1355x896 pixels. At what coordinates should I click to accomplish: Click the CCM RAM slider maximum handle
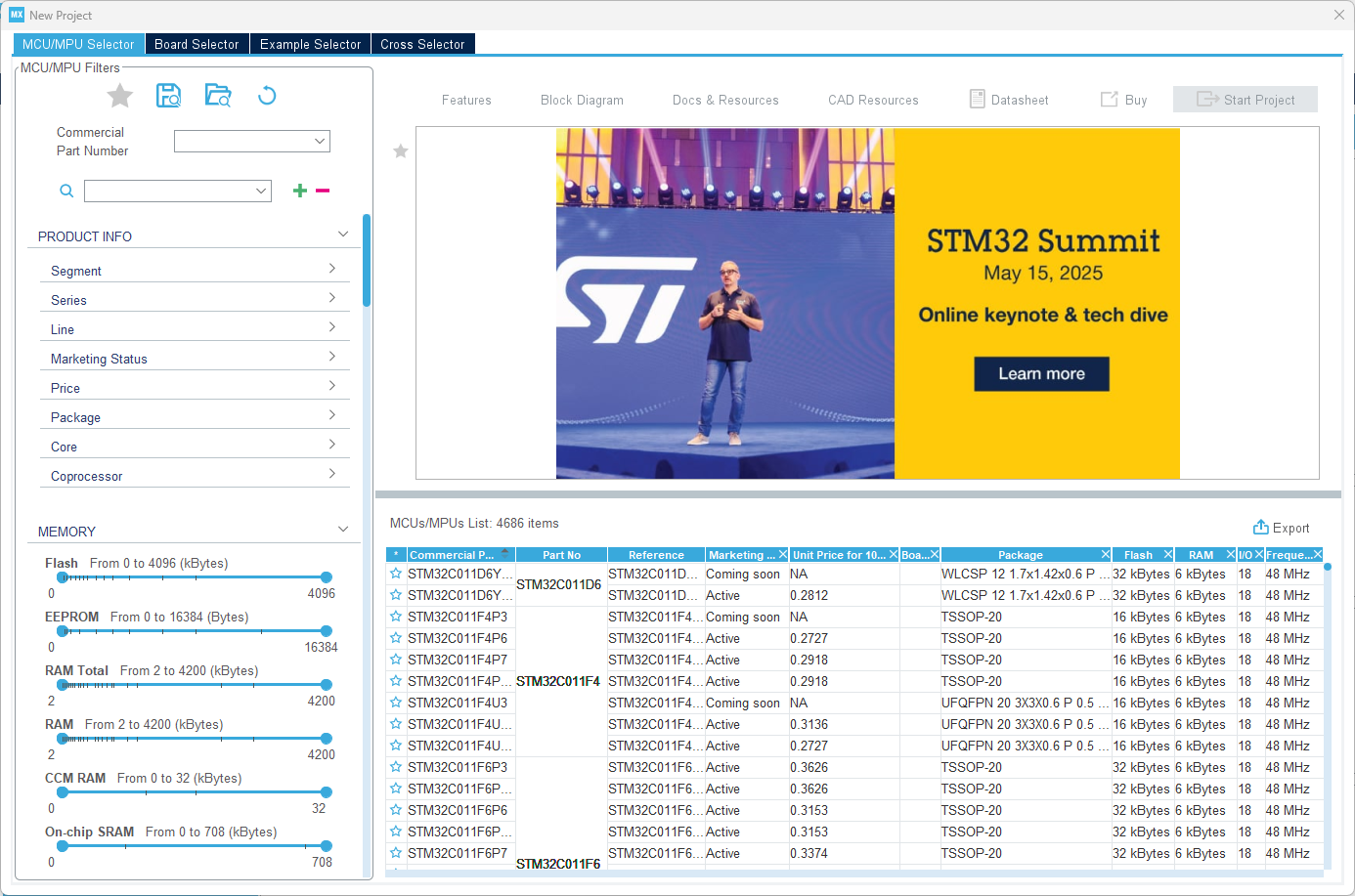[x=327, y=792]
